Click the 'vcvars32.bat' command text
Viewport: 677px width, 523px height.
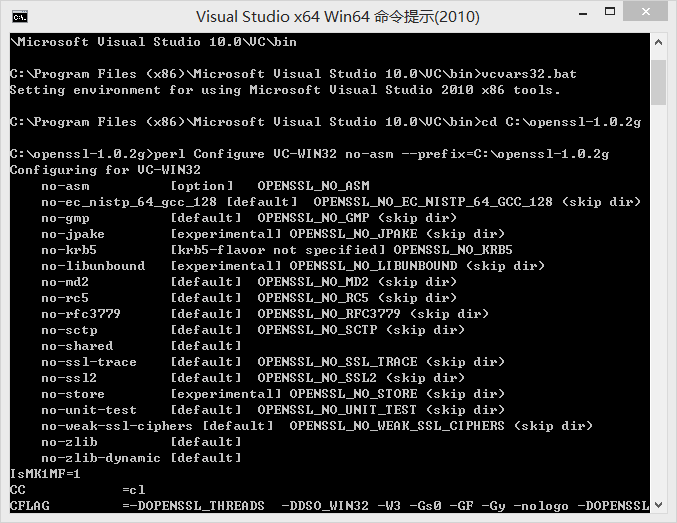point(529,74)
